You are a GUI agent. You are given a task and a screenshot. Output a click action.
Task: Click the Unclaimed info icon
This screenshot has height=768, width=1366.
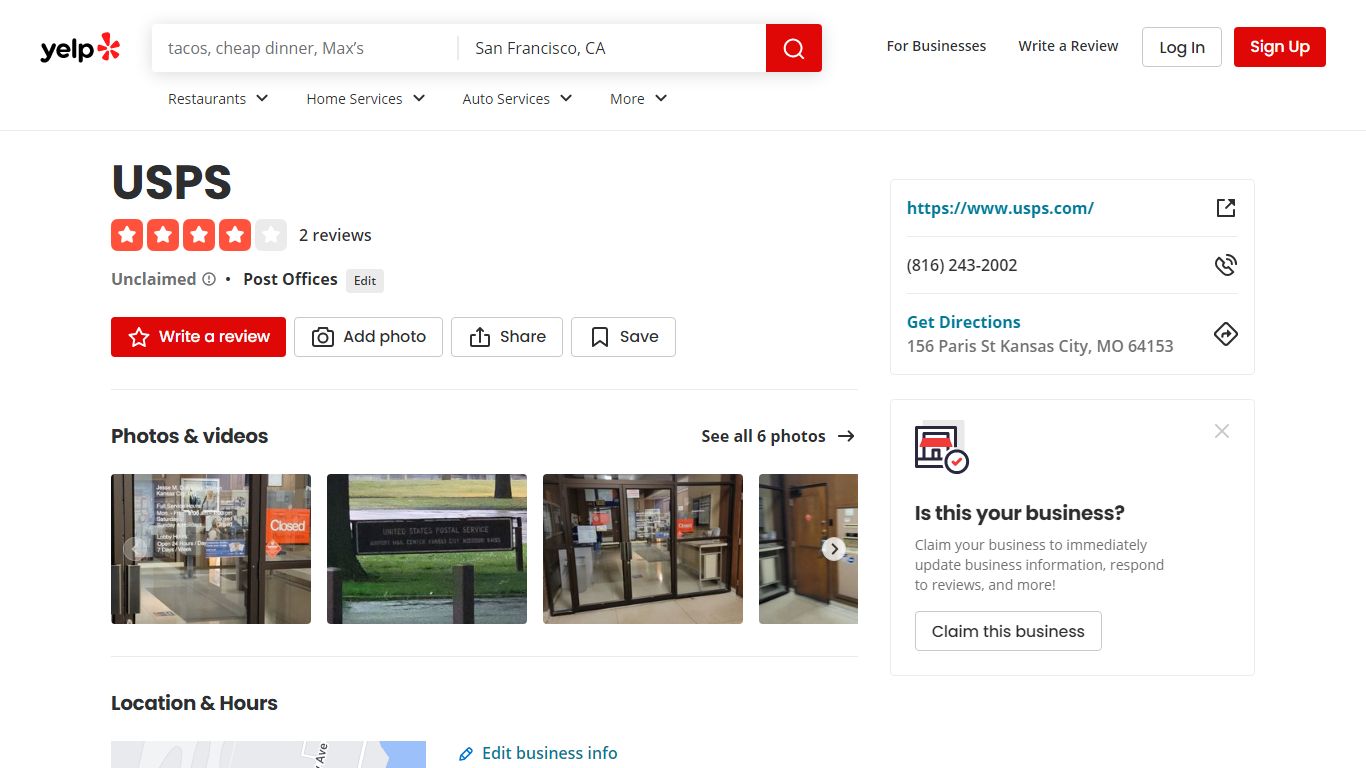click(x=209, y=279)
